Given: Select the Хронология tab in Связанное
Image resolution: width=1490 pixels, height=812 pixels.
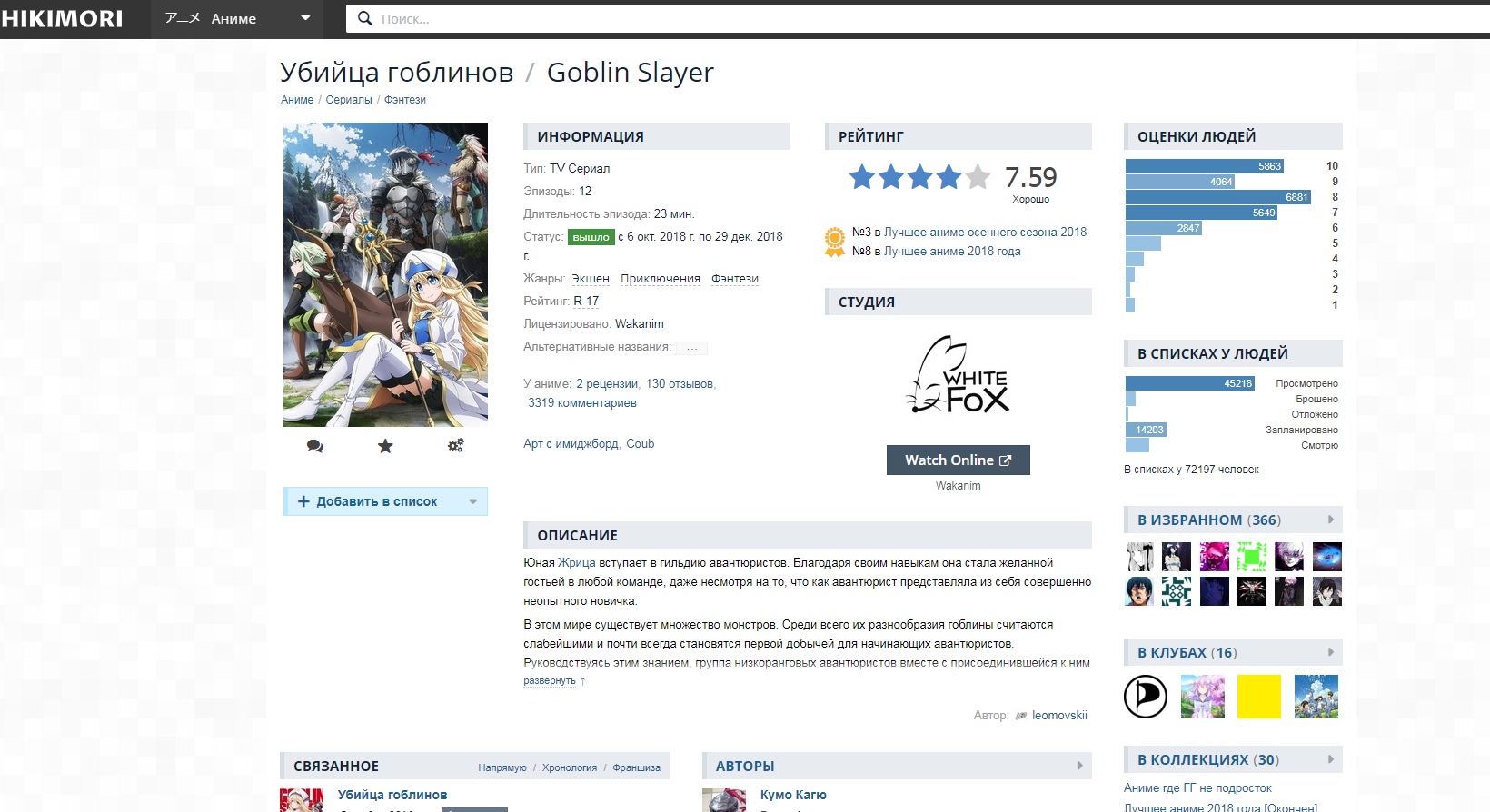Looking at the screenshot, I should coord(570,768).
